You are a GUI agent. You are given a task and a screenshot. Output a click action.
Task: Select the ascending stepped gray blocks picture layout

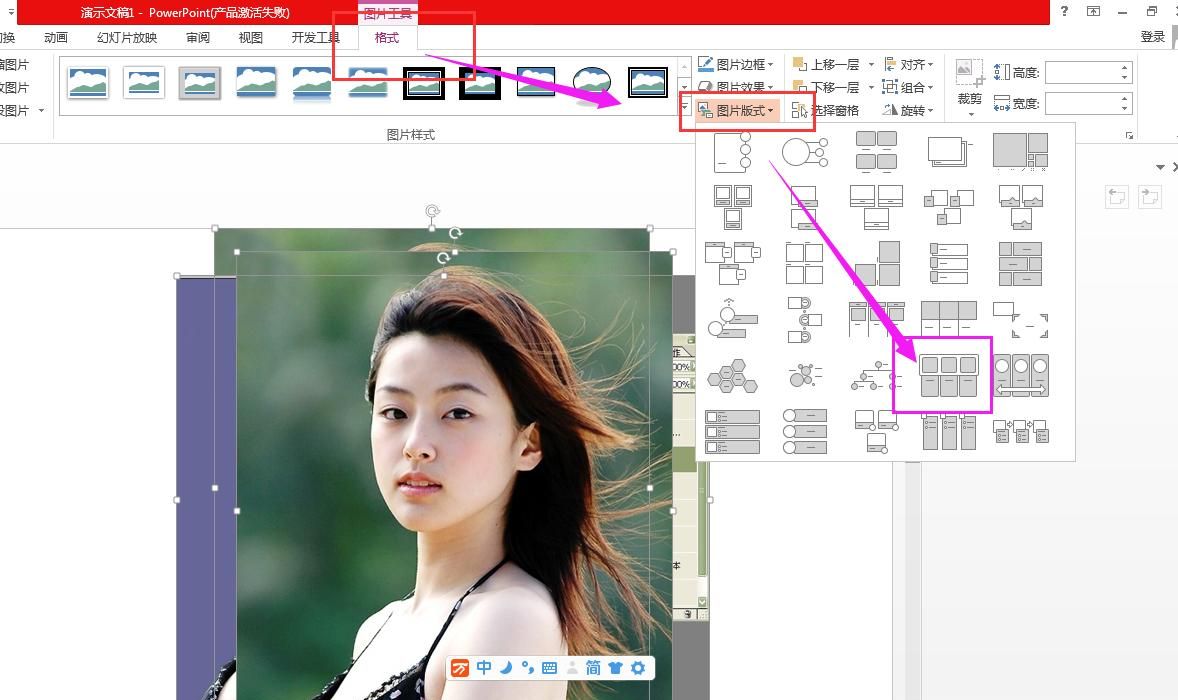(876, 263)
